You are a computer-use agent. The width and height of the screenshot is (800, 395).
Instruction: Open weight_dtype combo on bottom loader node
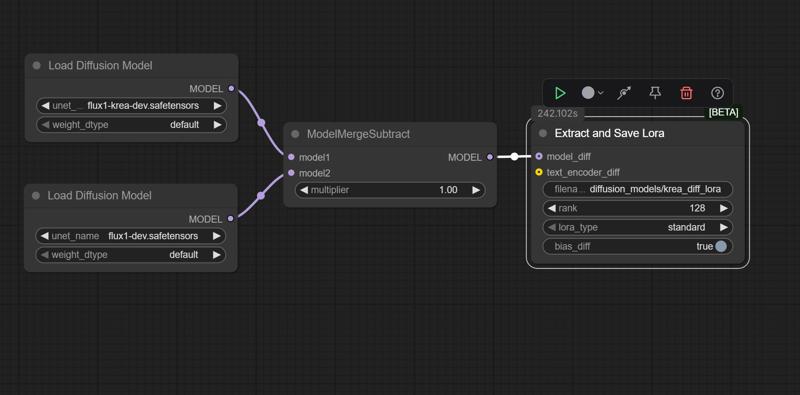[x=131, y=255]
